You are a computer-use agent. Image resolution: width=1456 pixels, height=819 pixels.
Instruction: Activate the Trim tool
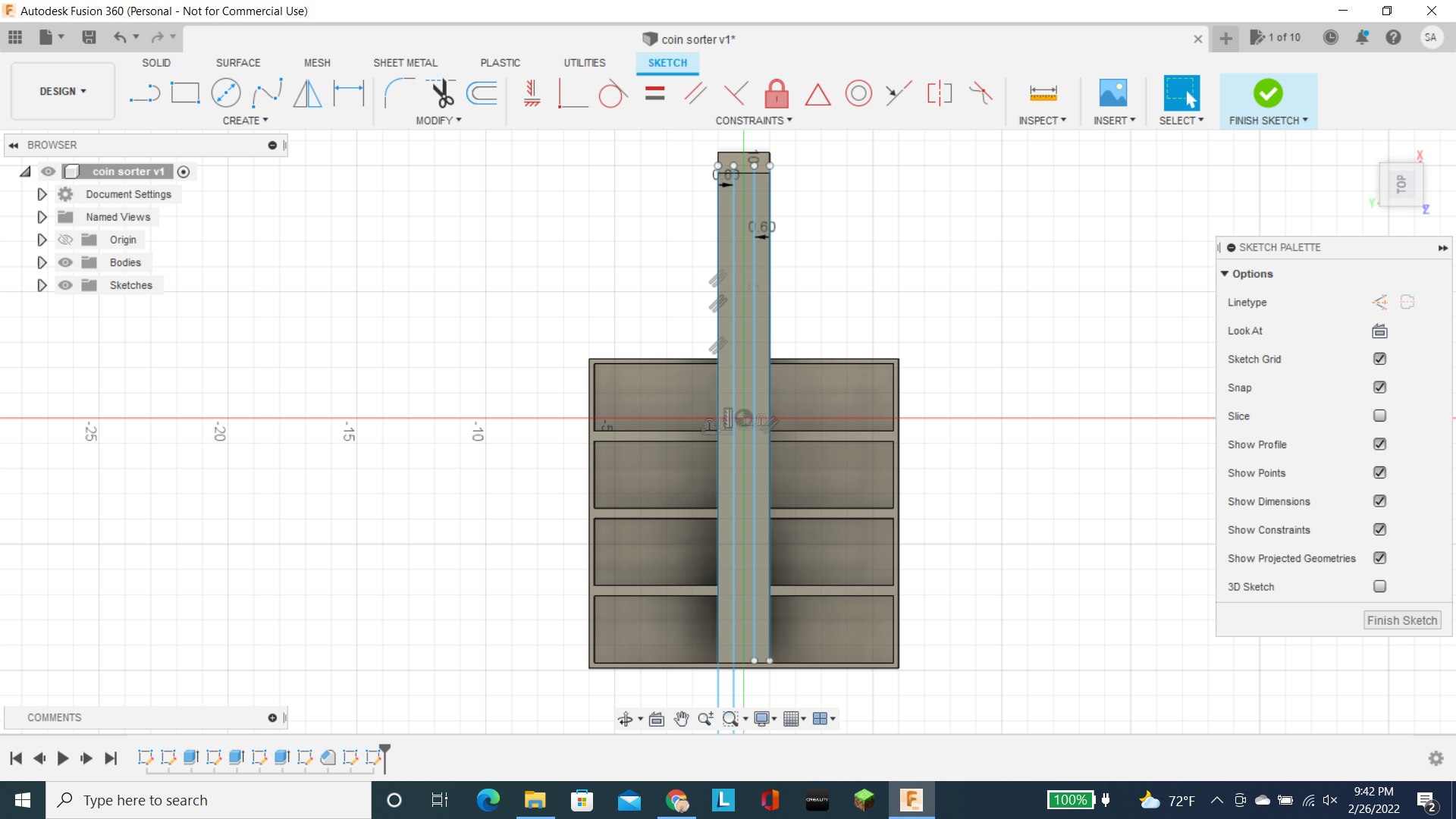[443, 92]
